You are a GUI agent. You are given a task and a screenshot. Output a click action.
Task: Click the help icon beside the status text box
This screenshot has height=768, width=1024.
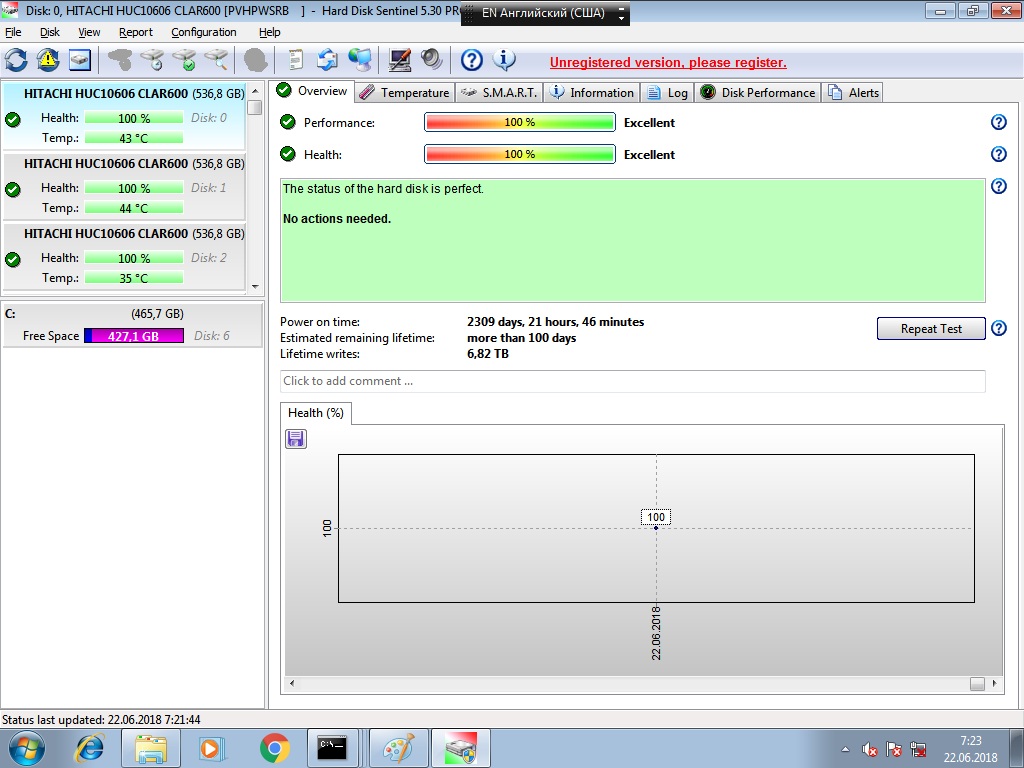pyautogui.click(x=999, y=186)
